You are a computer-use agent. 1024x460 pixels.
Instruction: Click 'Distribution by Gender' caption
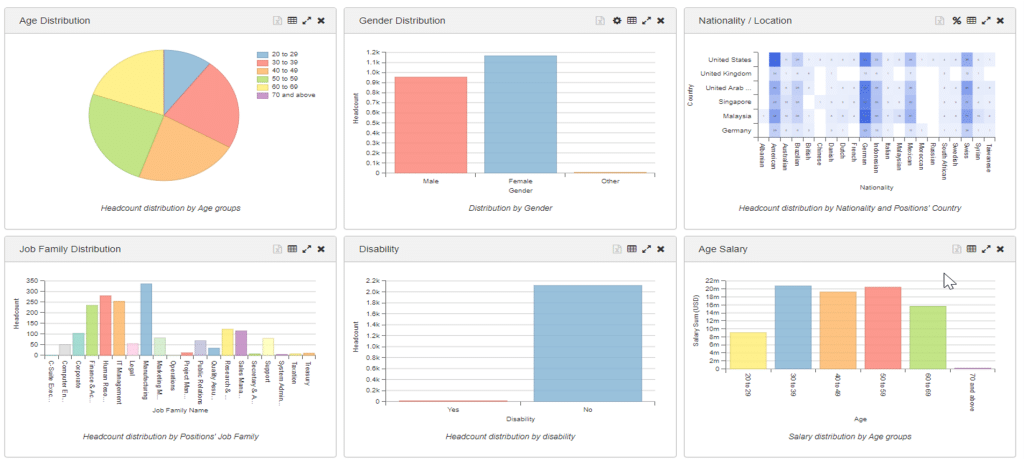tap(510, 208)
